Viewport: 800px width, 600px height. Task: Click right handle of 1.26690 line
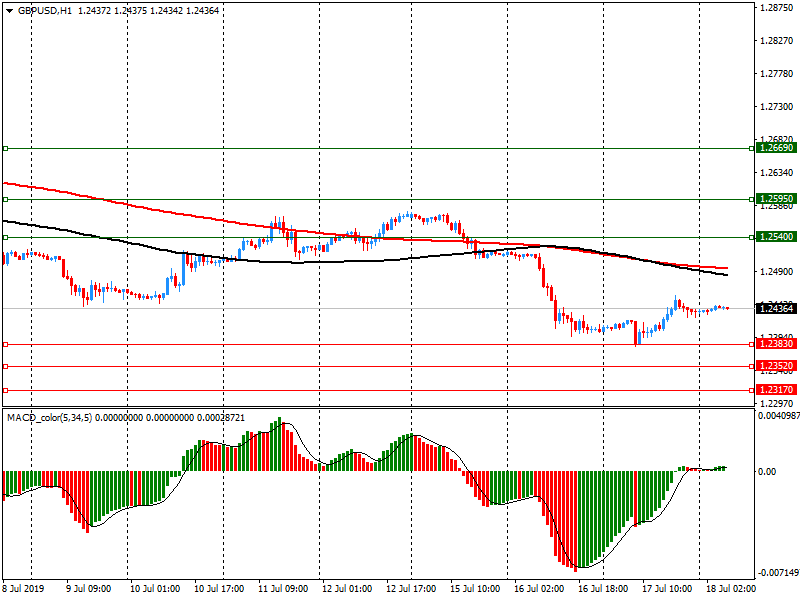coord(752,148)
